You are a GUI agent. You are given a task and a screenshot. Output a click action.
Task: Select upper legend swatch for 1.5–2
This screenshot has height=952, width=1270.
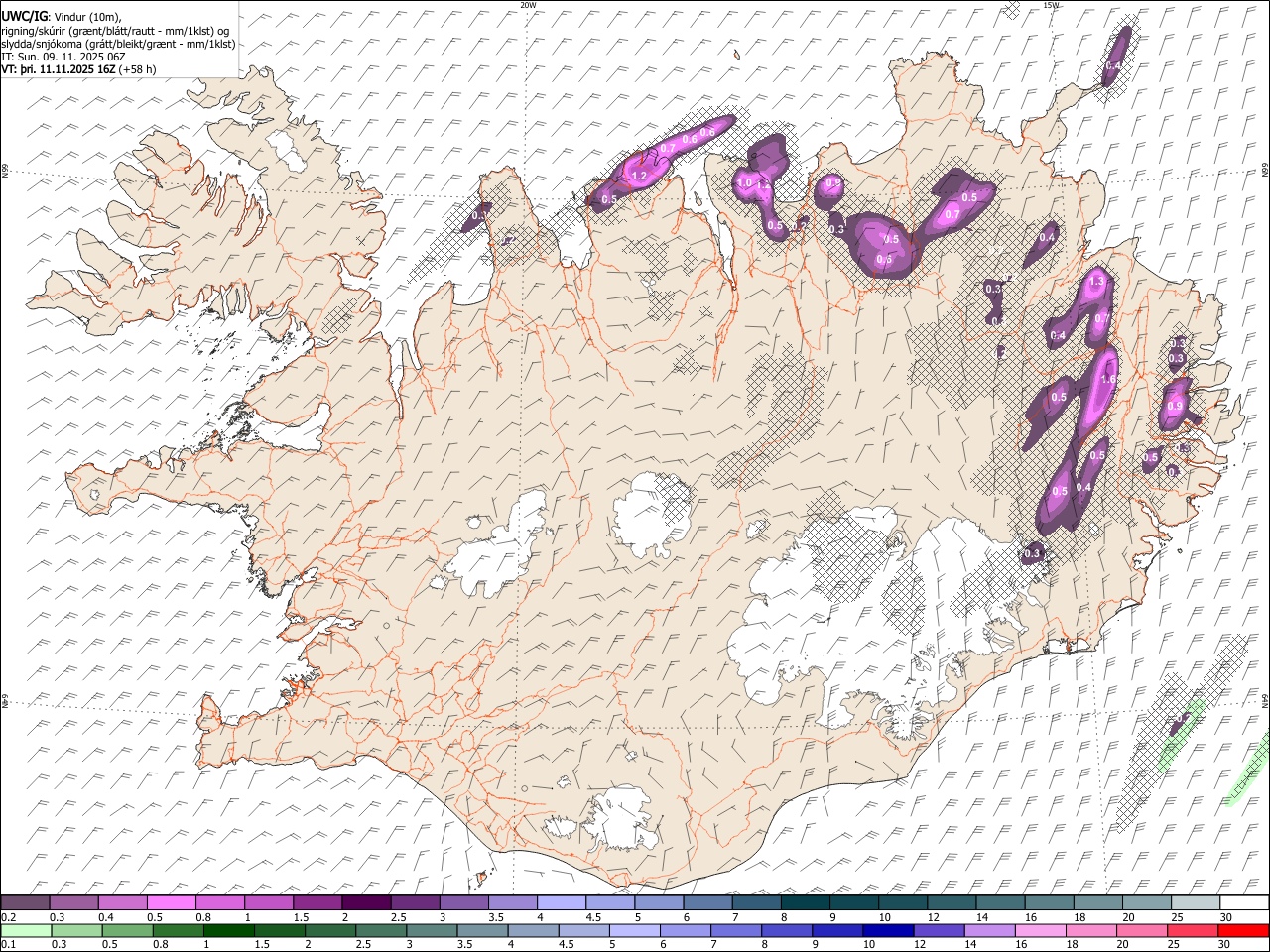pos(317,903)
